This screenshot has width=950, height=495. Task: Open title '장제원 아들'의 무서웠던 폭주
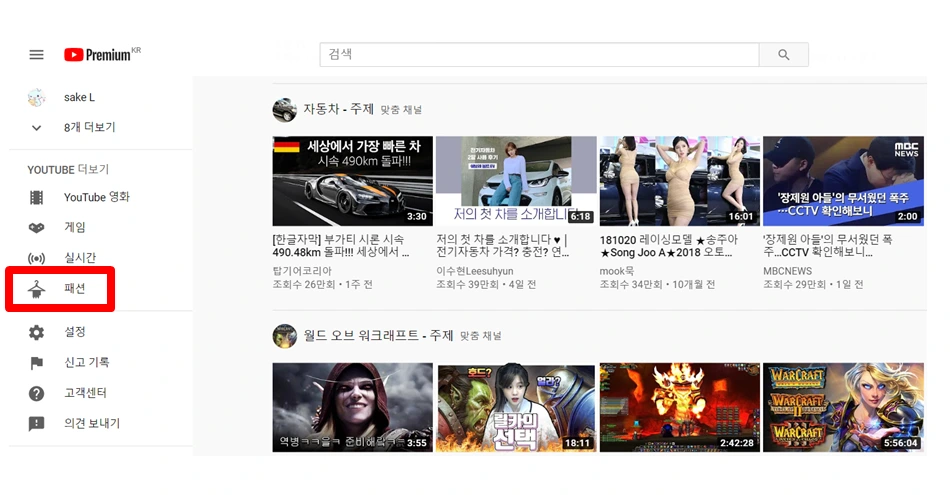tap(828, 245)
